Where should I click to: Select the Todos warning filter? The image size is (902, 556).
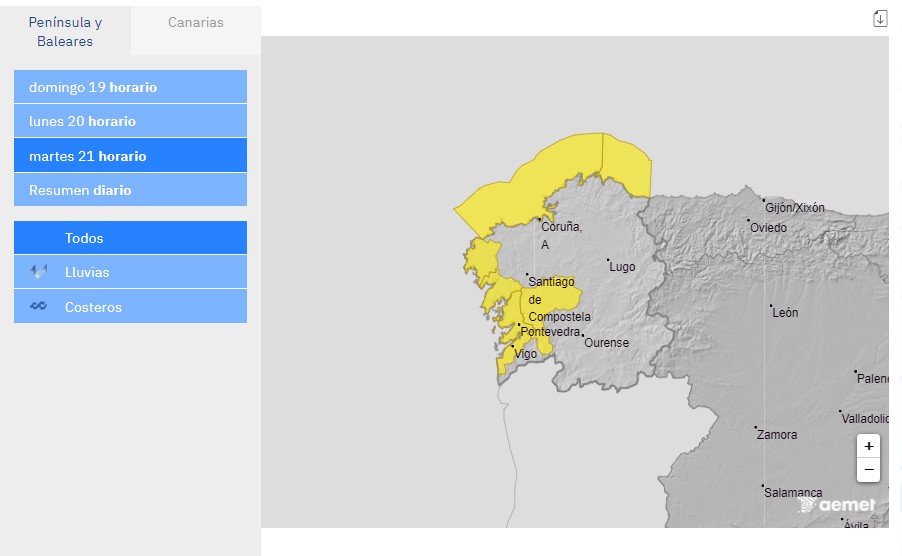click(x=130, y=238)
